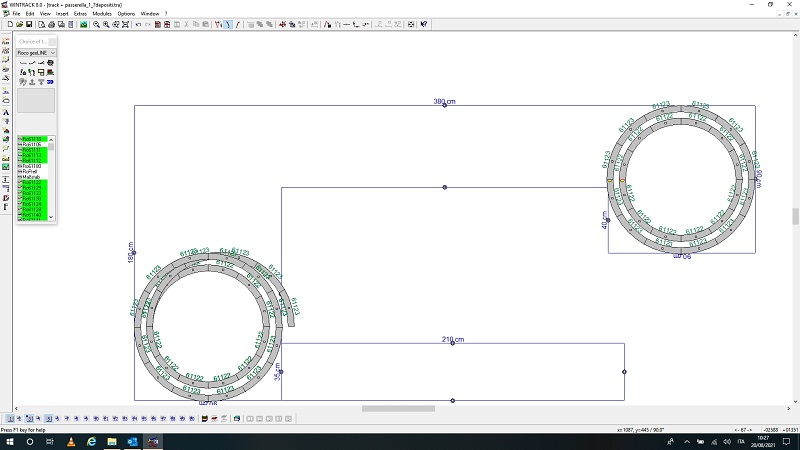Click the Save icon in the toolbar
The image size is (800, 450).
click(29, 24)
